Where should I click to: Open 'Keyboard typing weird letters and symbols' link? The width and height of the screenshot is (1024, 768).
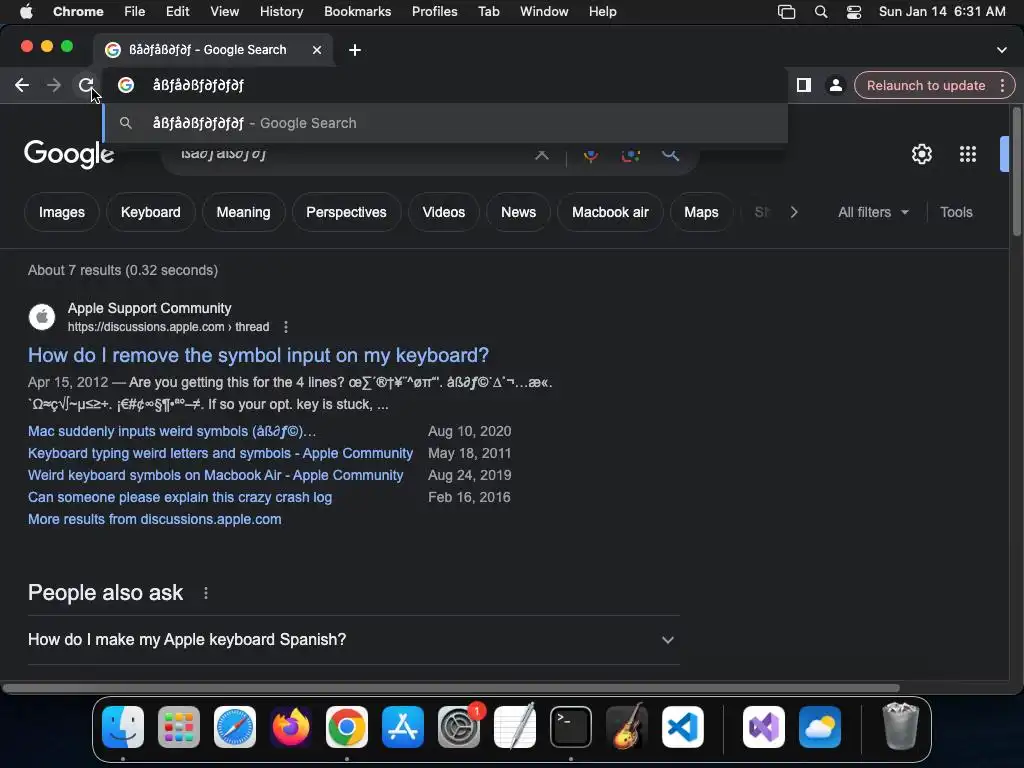pos(221,453)
